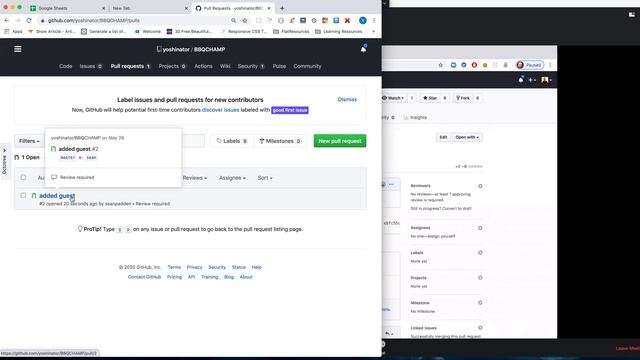Click the blue Chrome profile avatar

pyautogui.click(x=362, y=20)
